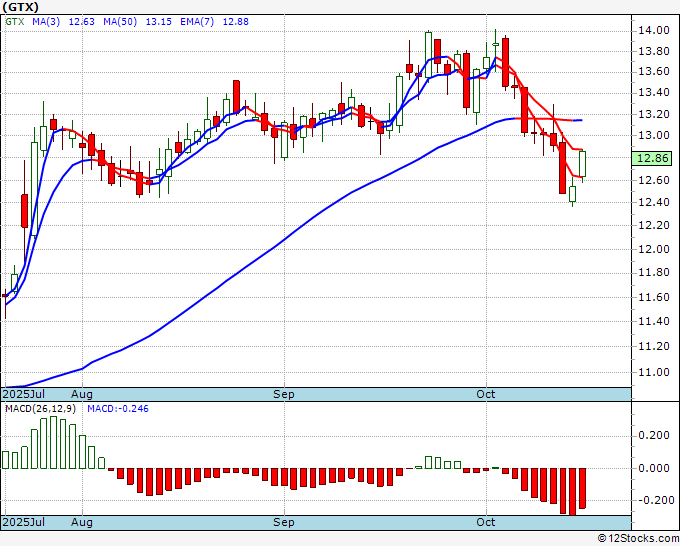Click the 2025Jul label on price chart axis
Viewport: 680px width, 546px height.
23,394
